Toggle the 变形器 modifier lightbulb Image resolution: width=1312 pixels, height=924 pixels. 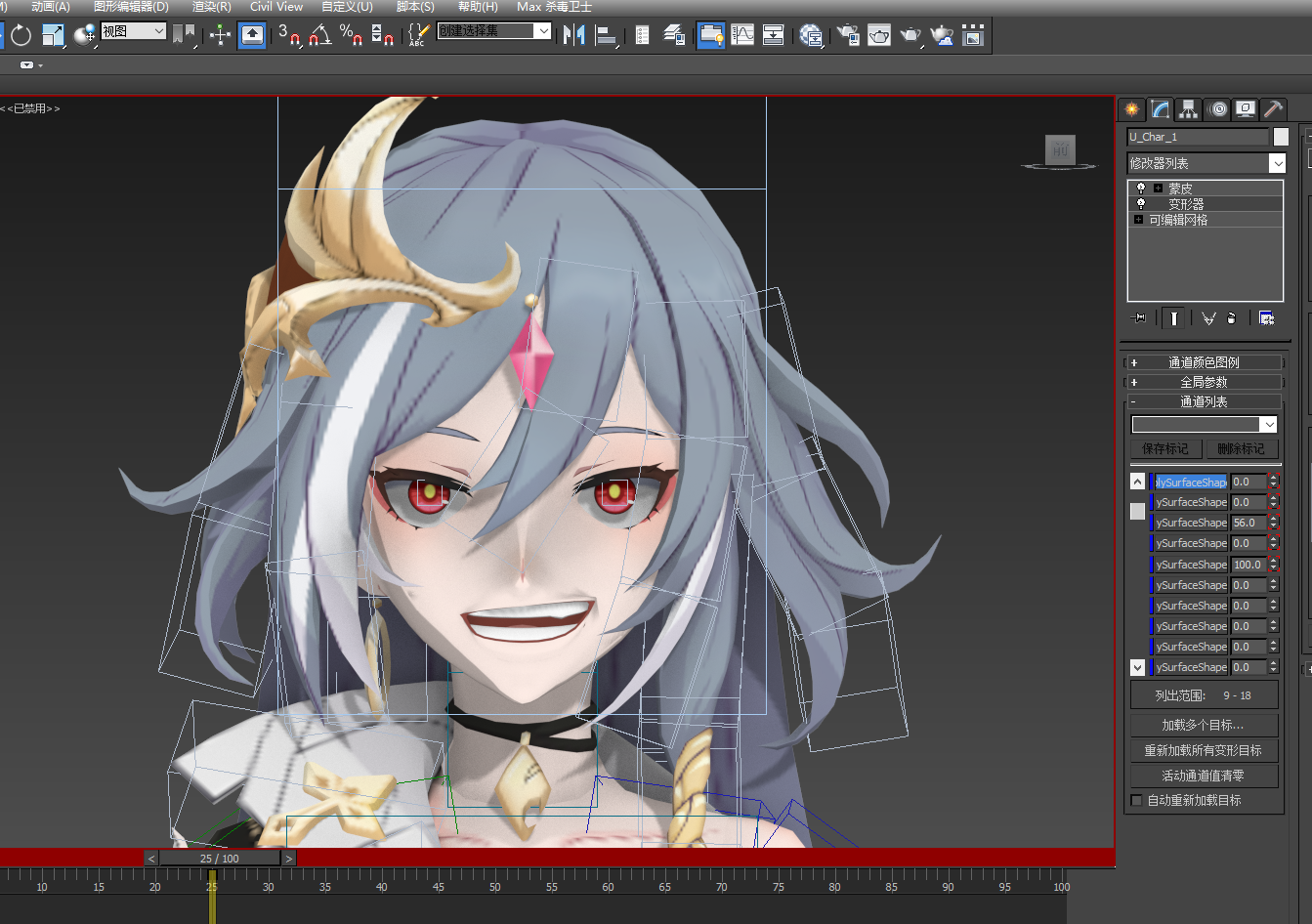(x=1140, y=203)
